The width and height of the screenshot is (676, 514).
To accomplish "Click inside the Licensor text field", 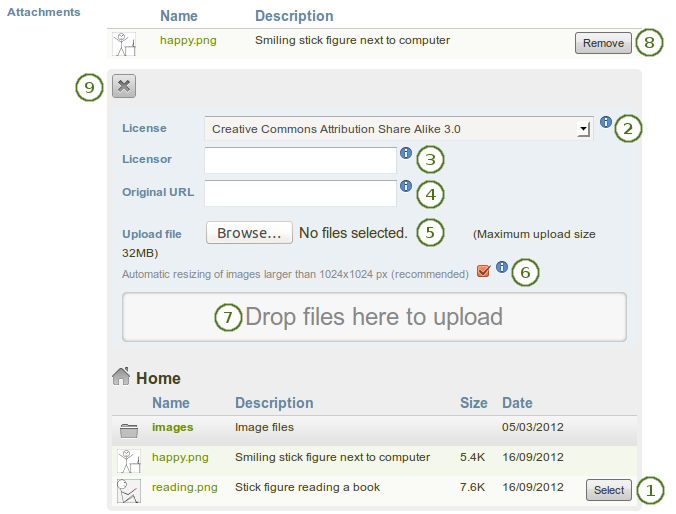I will (300, 160).
